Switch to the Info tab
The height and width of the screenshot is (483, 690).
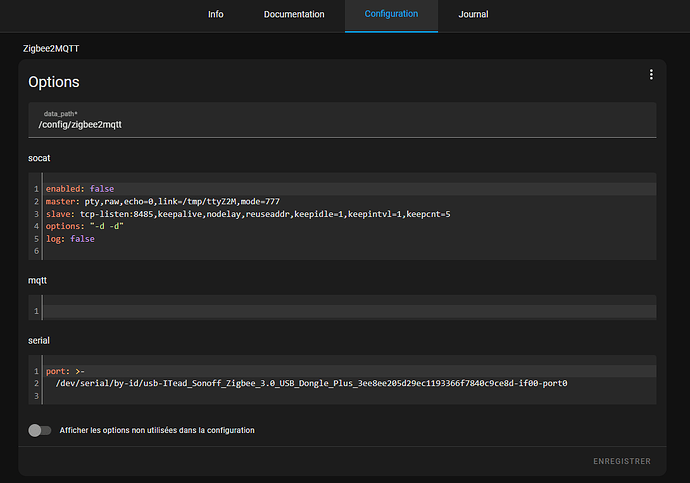pyautogui.click(x=216, y=14)
